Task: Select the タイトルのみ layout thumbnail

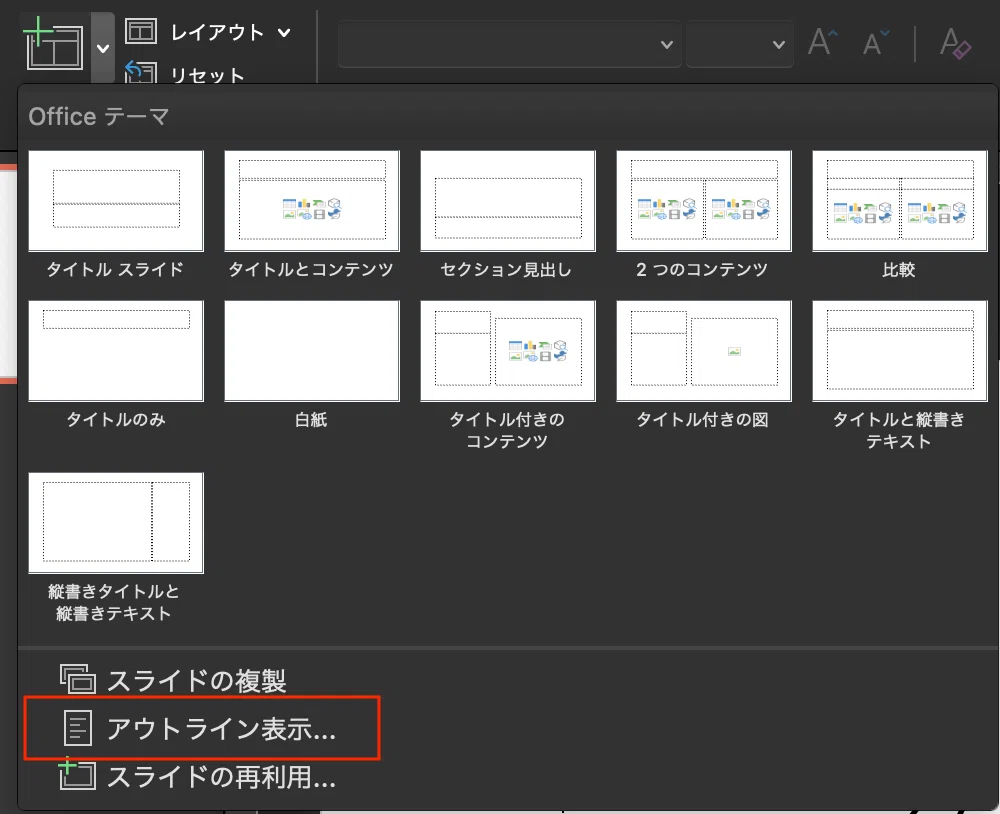Action: [116, 351]
